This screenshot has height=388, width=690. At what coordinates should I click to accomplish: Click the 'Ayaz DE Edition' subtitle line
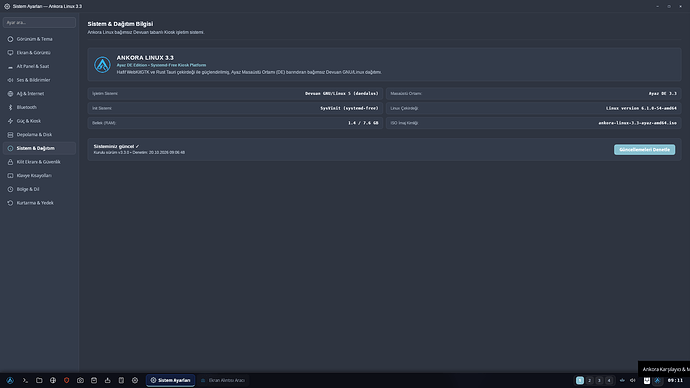click(161, 65)
